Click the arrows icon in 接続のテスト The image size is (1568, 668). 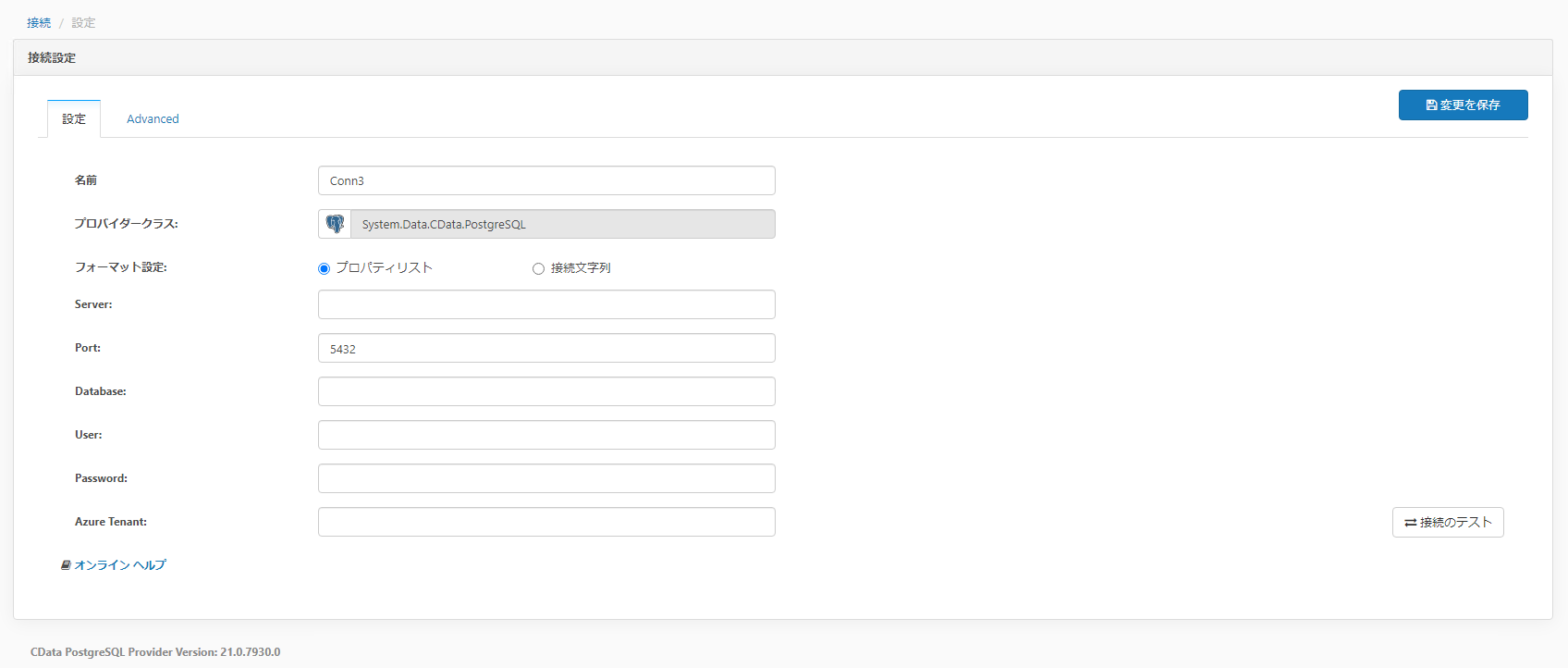(1410, 523)
